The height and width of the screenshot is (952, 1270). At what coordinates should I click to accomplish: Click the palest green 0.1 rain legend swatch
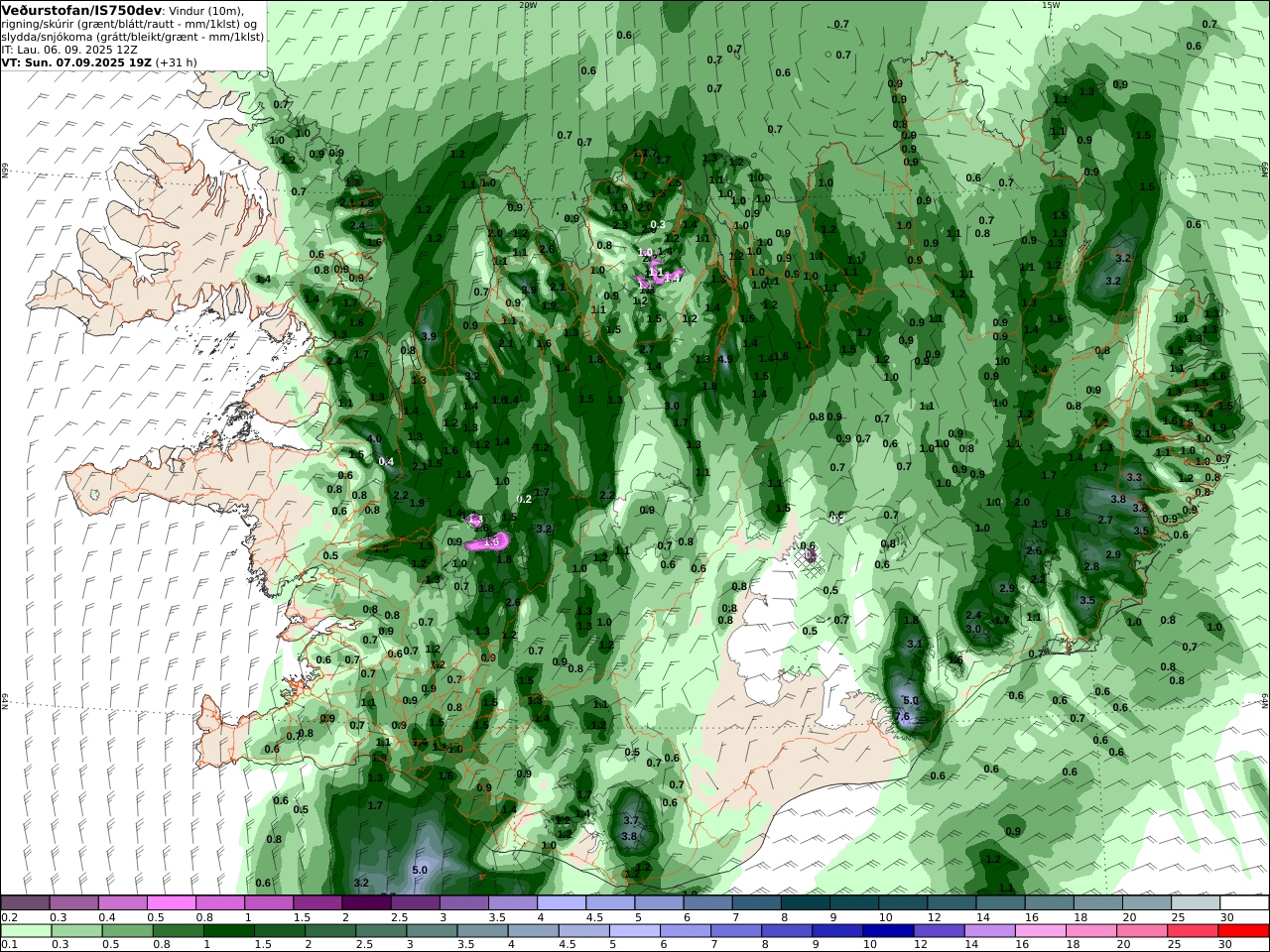(x=25, y=931)
